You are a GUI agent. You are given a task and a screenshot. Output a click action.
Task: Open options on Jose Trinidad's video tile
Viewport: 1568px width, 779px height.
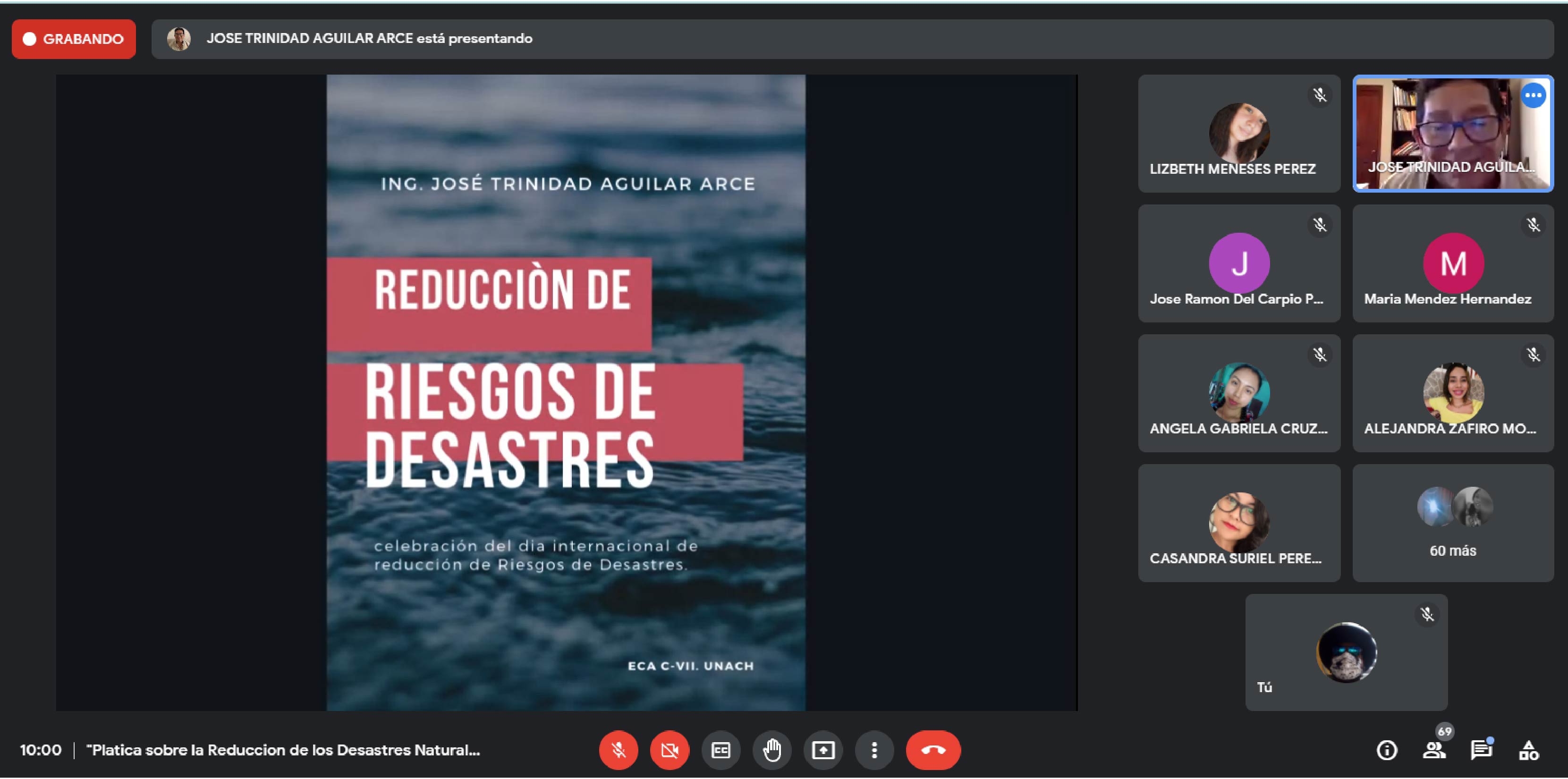(x=1533, y=95)
